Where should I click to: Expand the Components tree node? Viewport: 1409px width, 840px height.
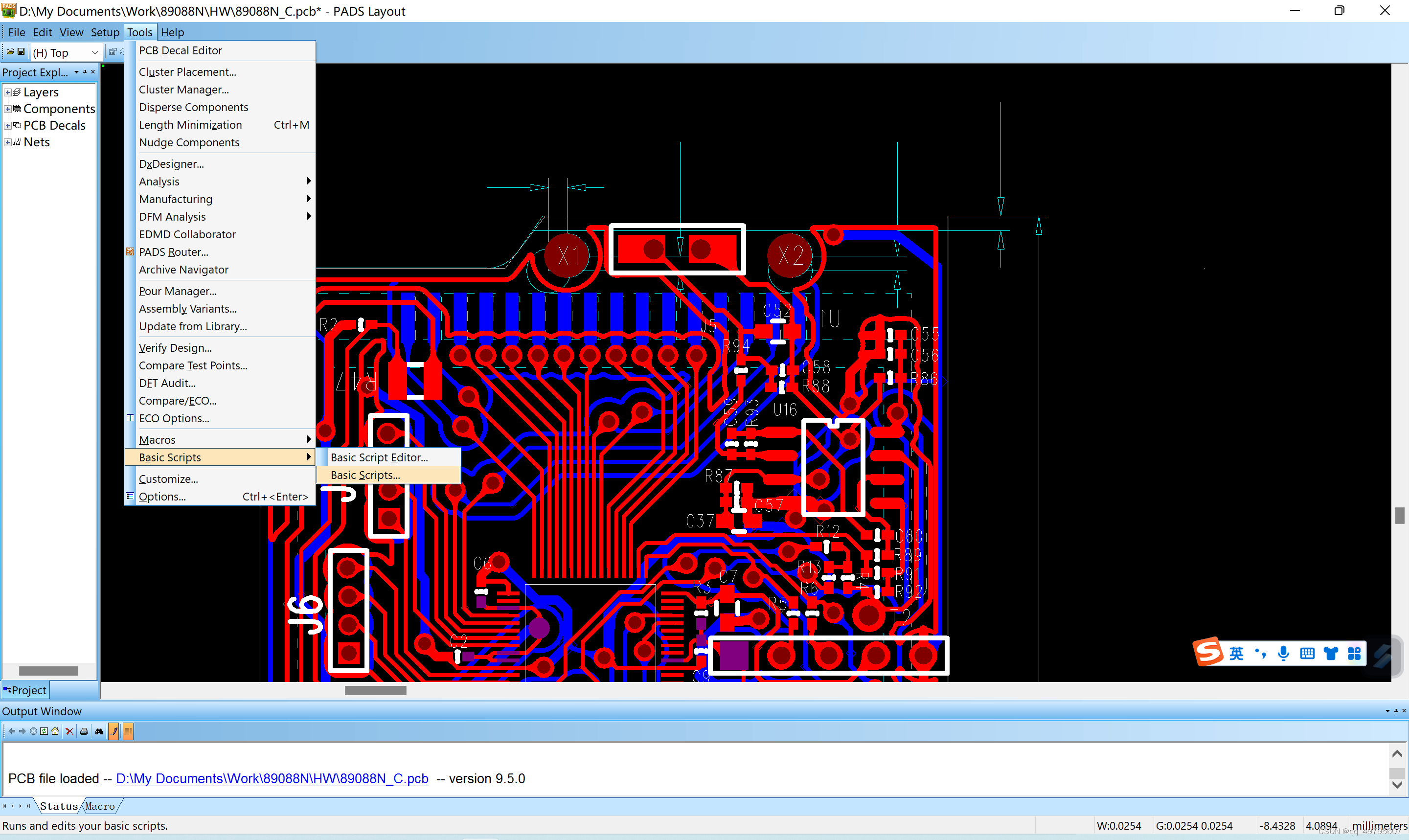pos(7,109)
